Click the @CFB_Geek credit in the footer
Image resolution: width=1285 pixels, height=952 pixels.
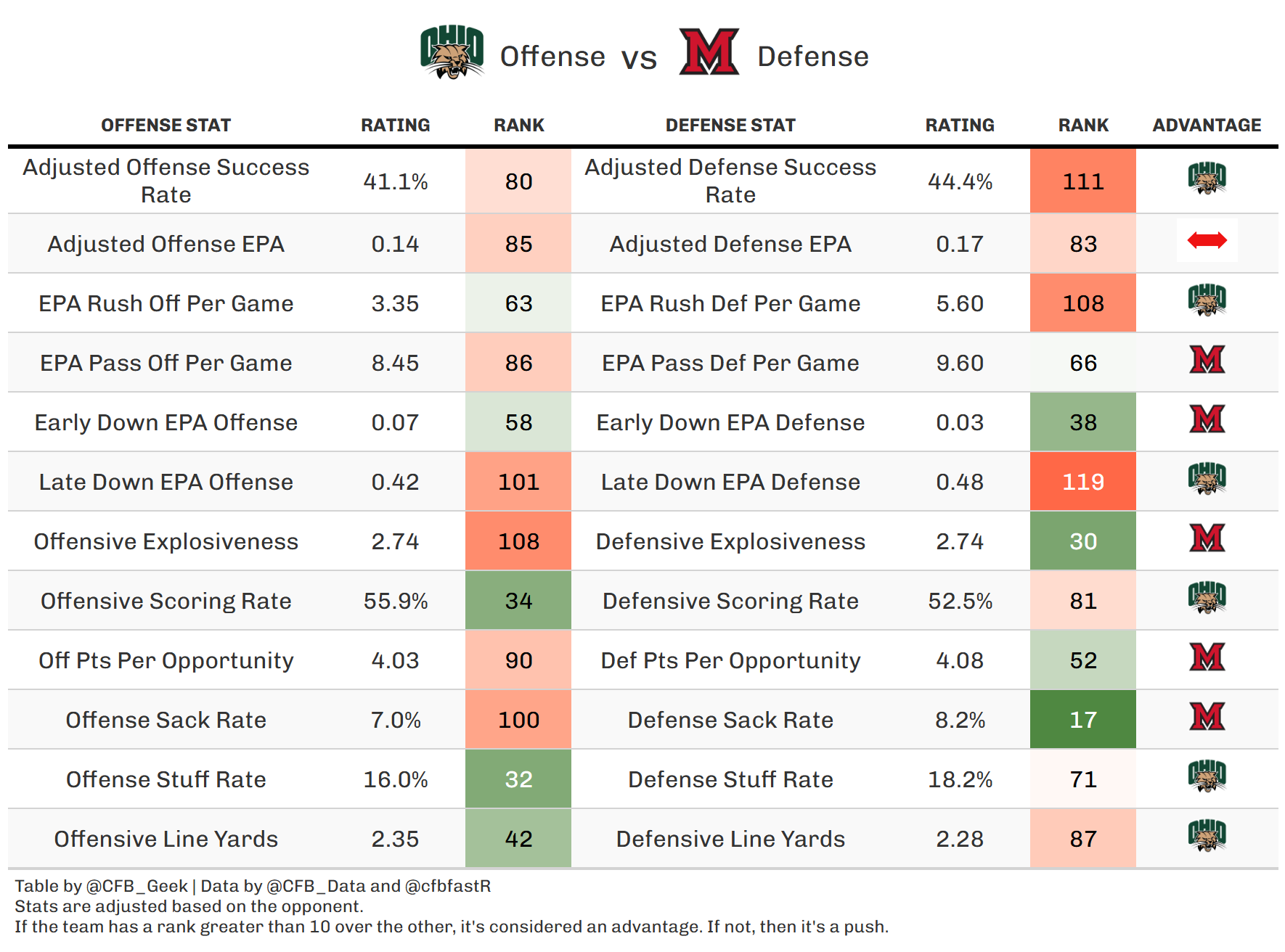click(137, 886)
